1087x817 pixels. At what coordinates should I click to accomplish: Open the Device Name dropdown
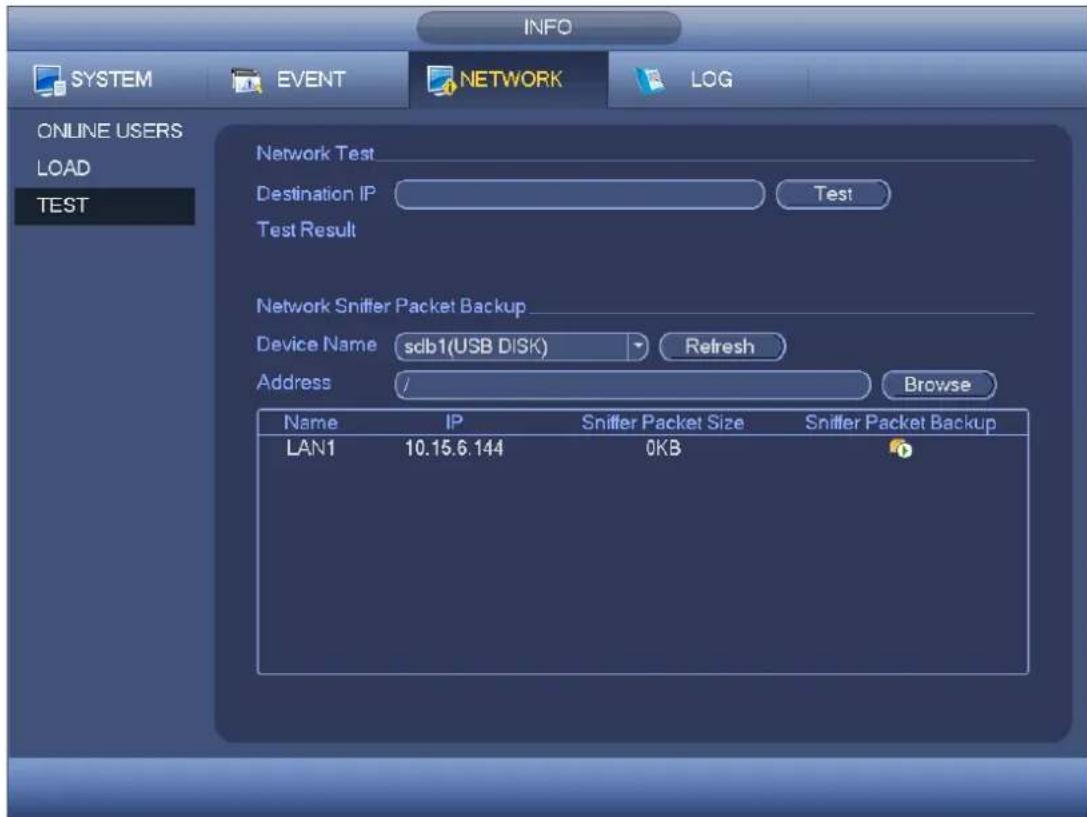tap(521, 346)
